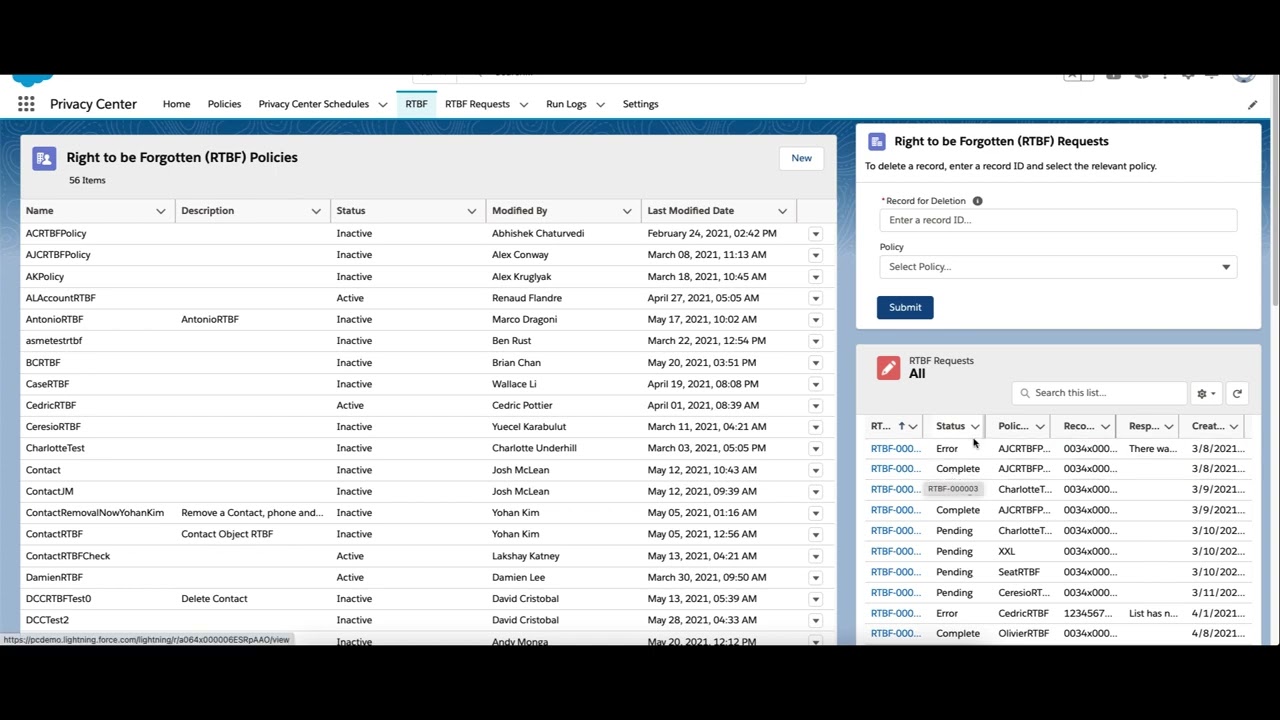Open the Settings tab

pyautogui.click(x=640, y=104)
